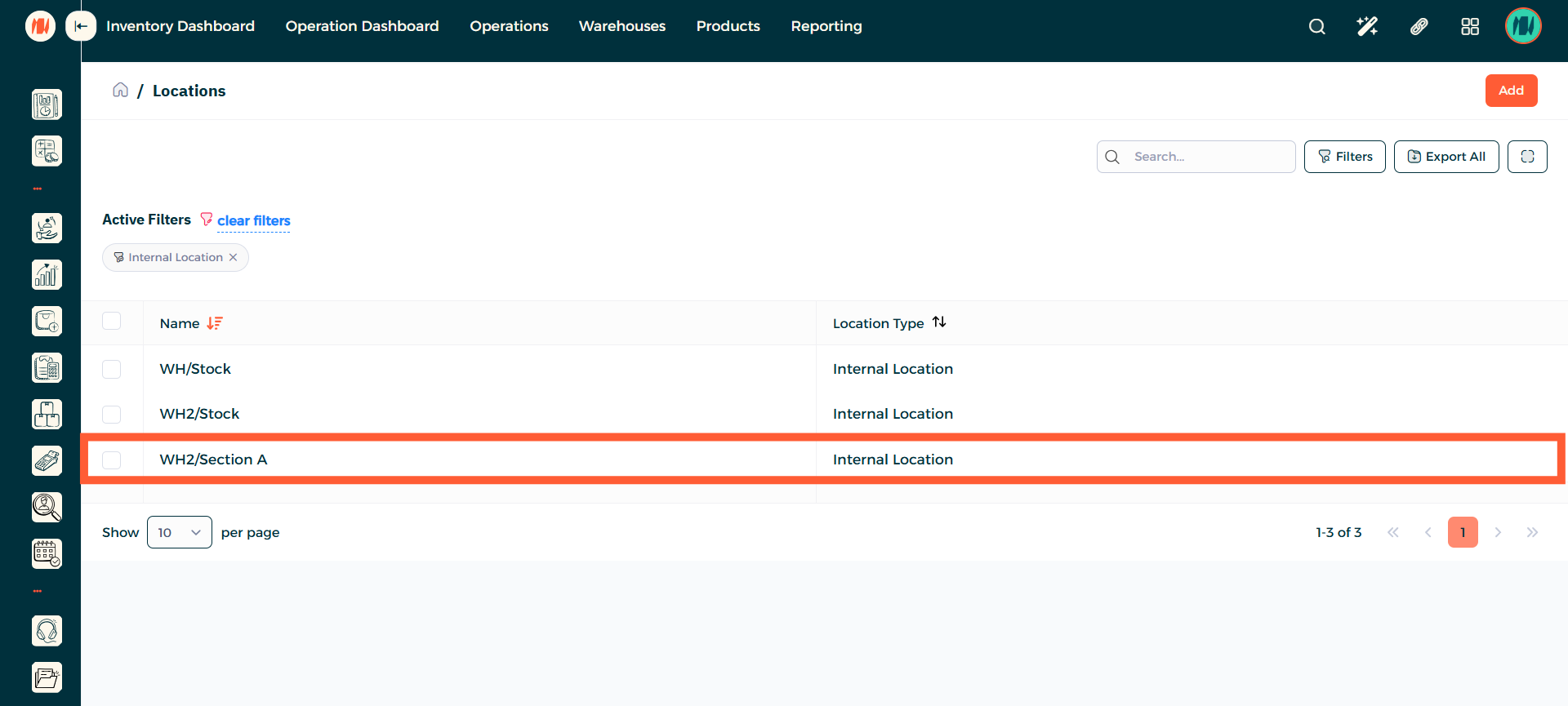Open the Reporting menu
Screen dimensions: 1568x706
(x=826, y=26)
